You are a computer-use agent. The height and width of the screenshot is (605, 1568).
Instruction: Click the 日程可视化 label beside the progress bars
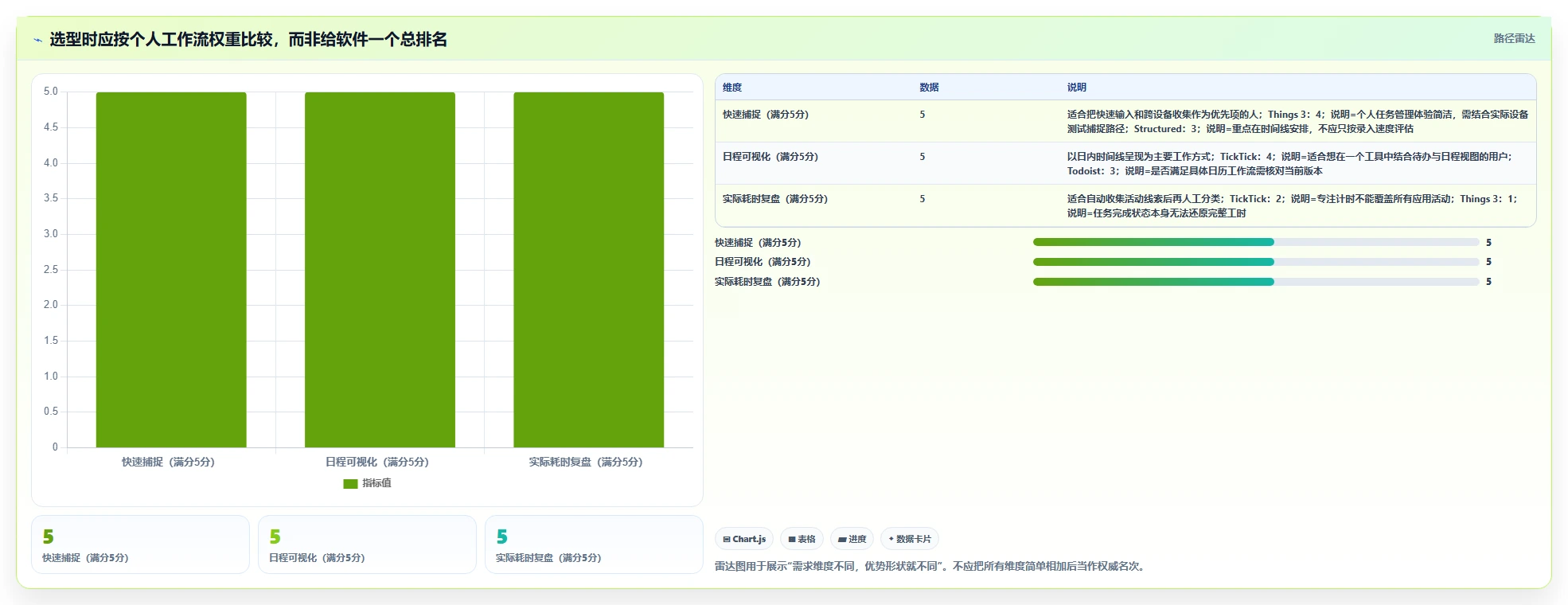[x=763, y=262]
